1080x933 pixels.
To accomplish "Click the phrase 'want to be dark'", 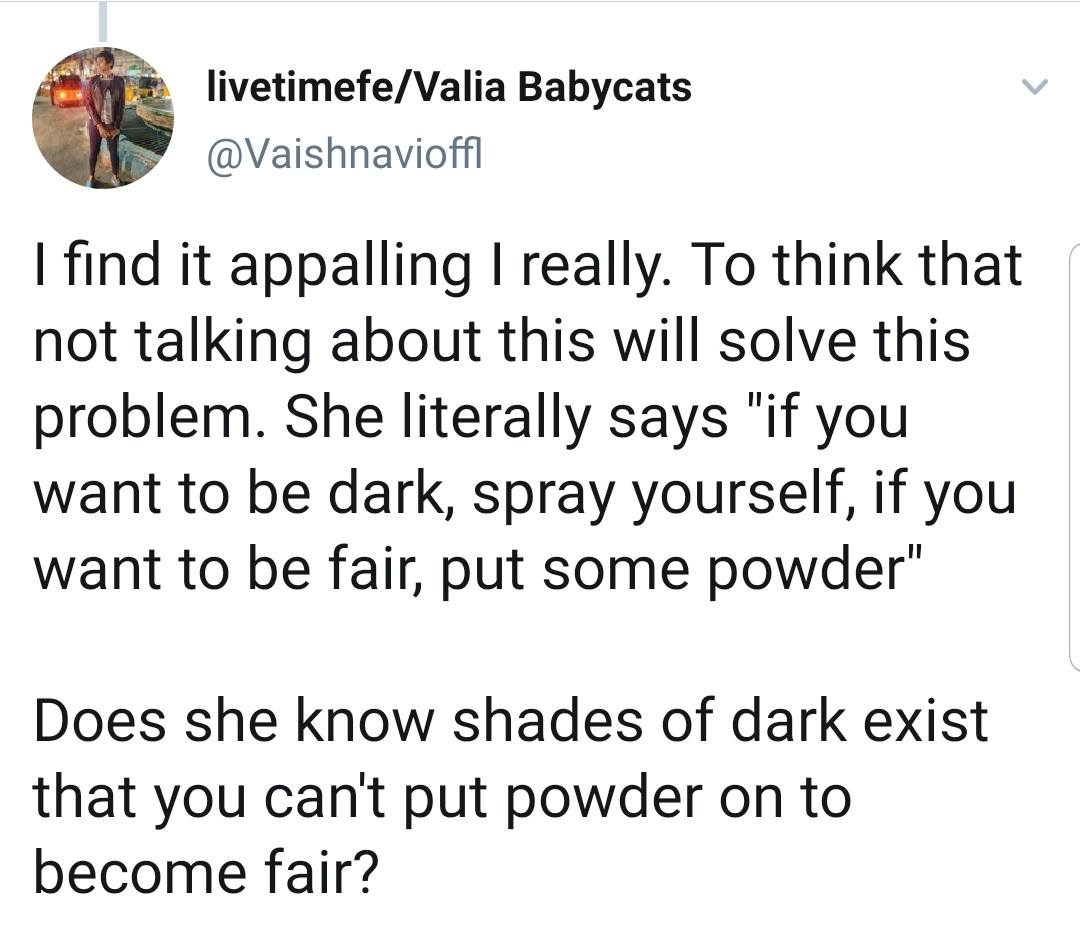I will tap(238, 494).
